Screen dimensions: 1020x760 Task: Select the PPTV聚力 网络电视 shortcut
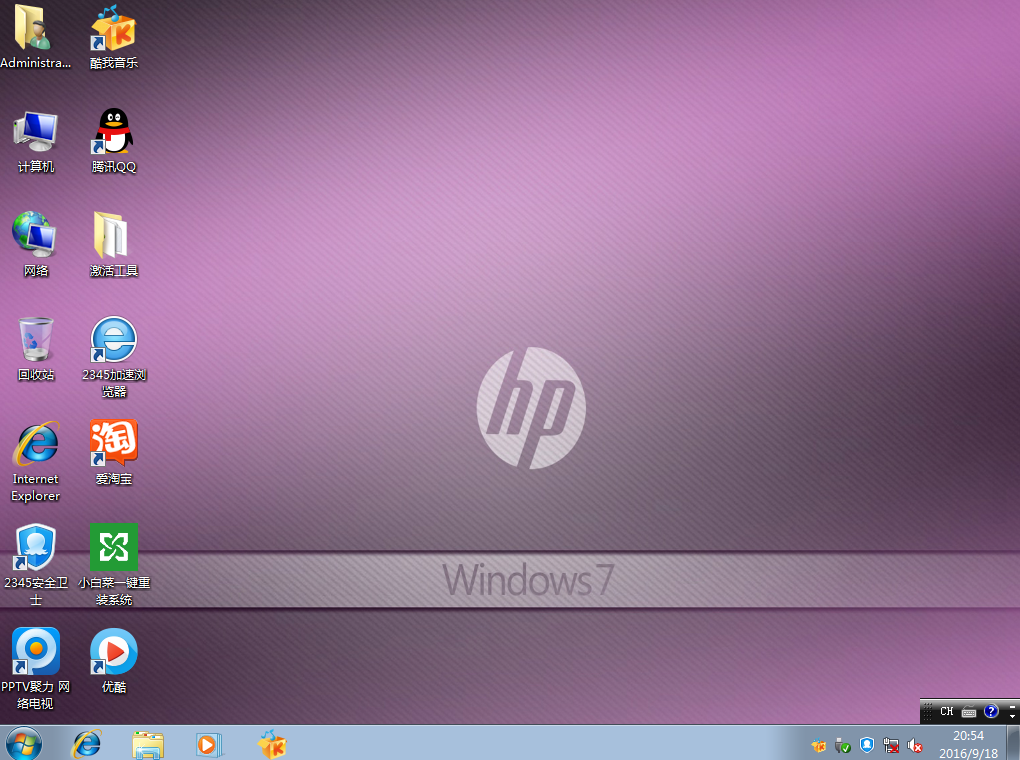pos(36,669)
